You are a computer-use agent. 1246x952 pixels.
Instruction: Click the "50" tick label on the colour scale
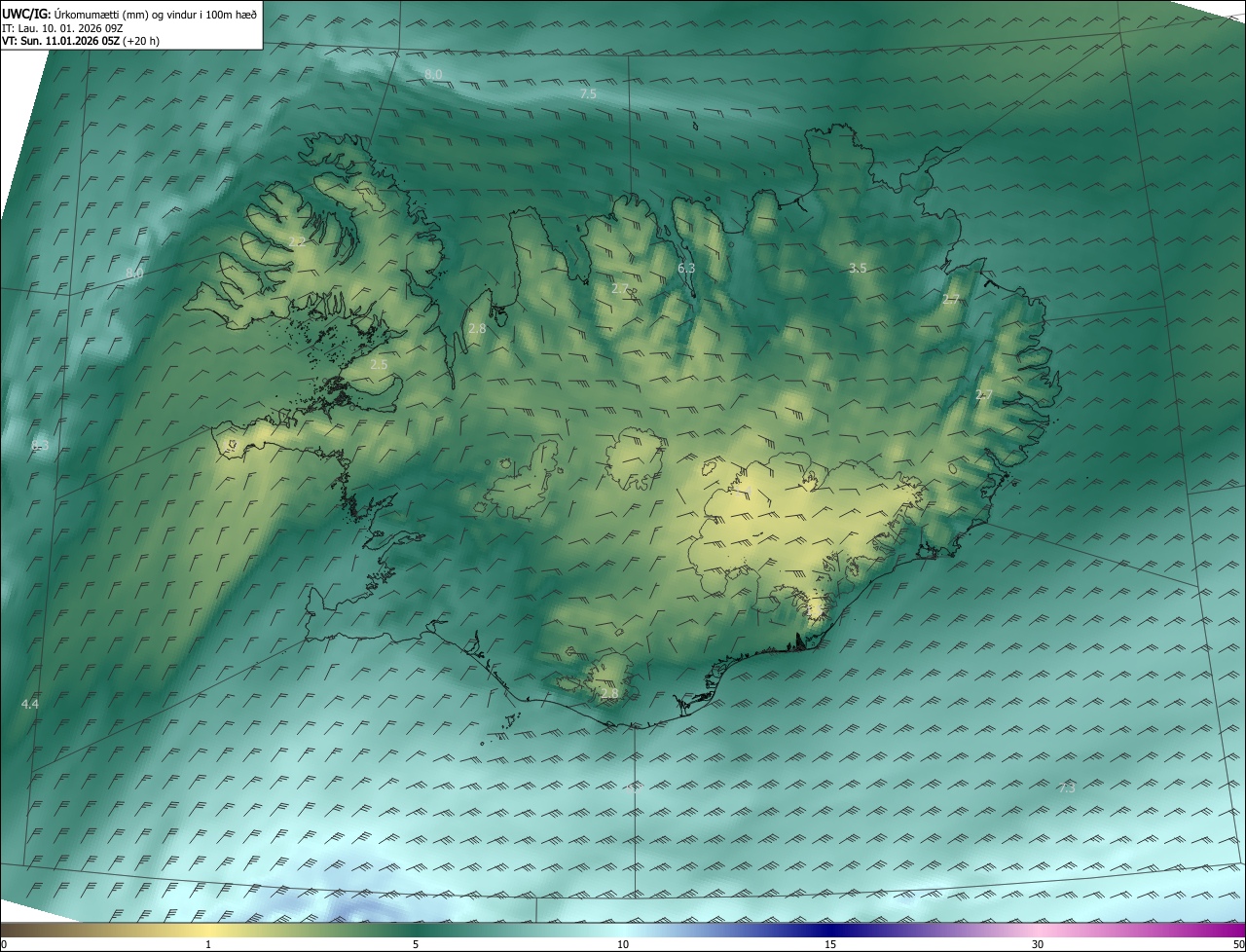[x=1238, y=944]
